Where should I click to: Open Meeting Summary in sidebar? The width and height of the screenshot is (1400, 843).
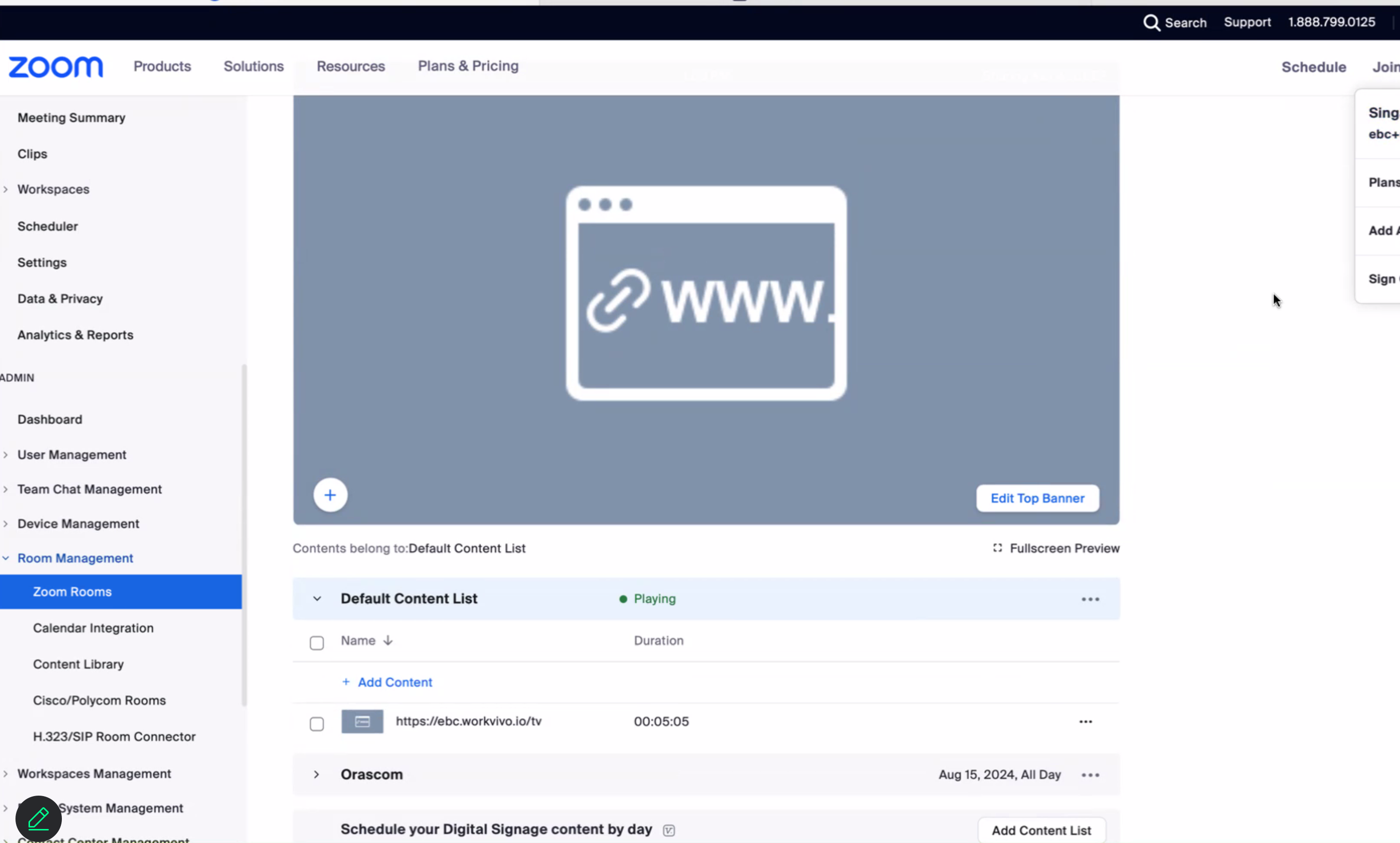click(72, 117)
